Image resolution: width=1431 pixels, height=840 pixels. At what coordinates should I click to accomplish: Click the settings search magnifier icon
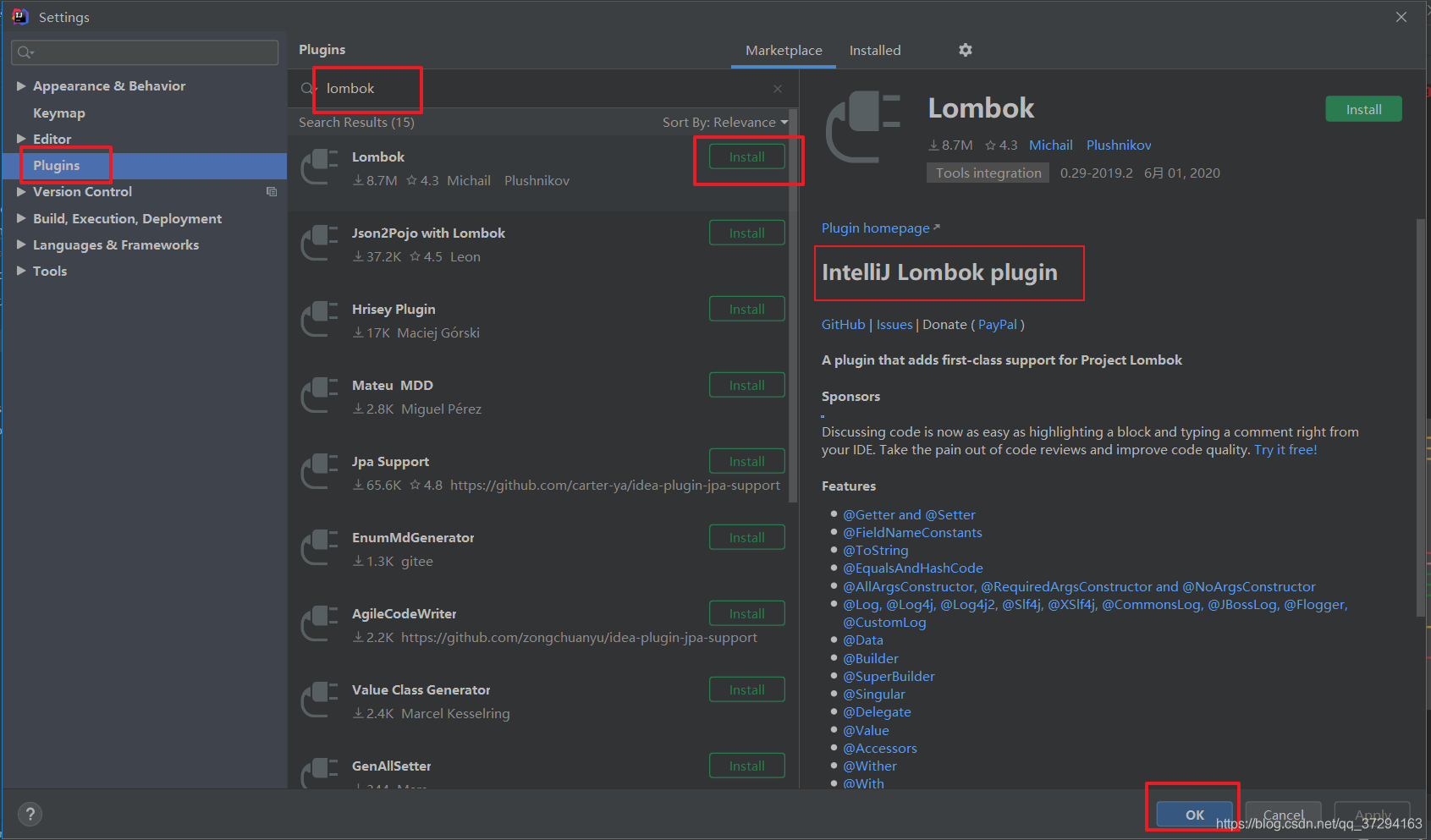tap(25, 52)
